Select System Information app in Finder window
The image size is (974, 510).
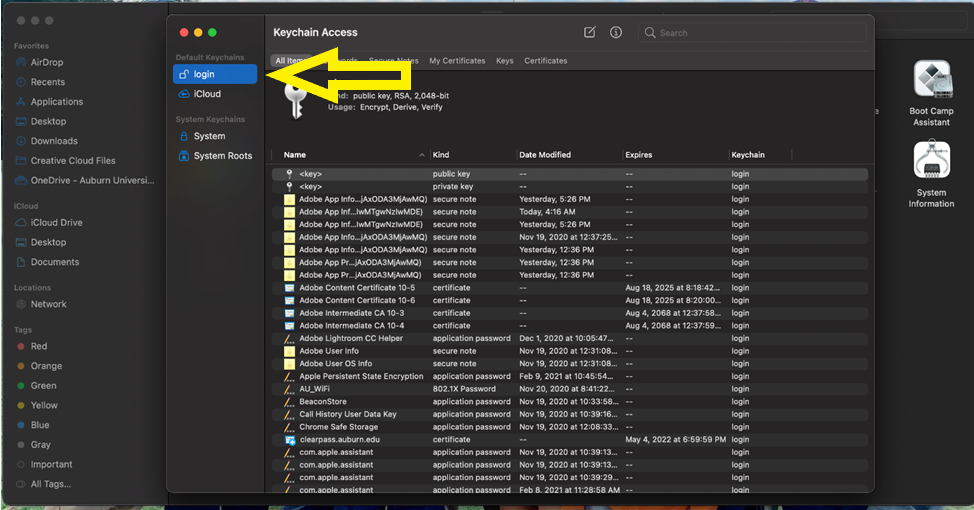click(x=931, y=175)
